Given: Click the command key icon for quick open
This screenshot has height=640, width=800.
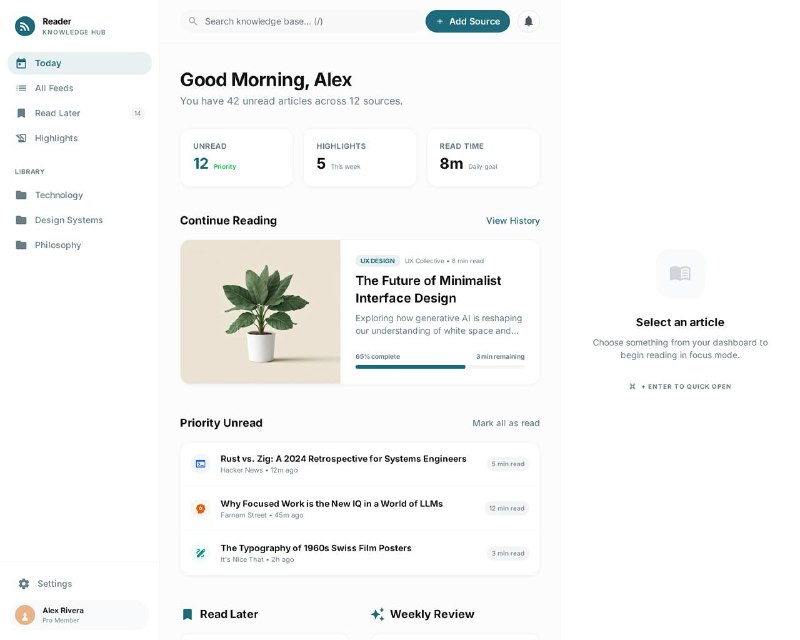Looking at the screenshot, I should pos(633,386).
